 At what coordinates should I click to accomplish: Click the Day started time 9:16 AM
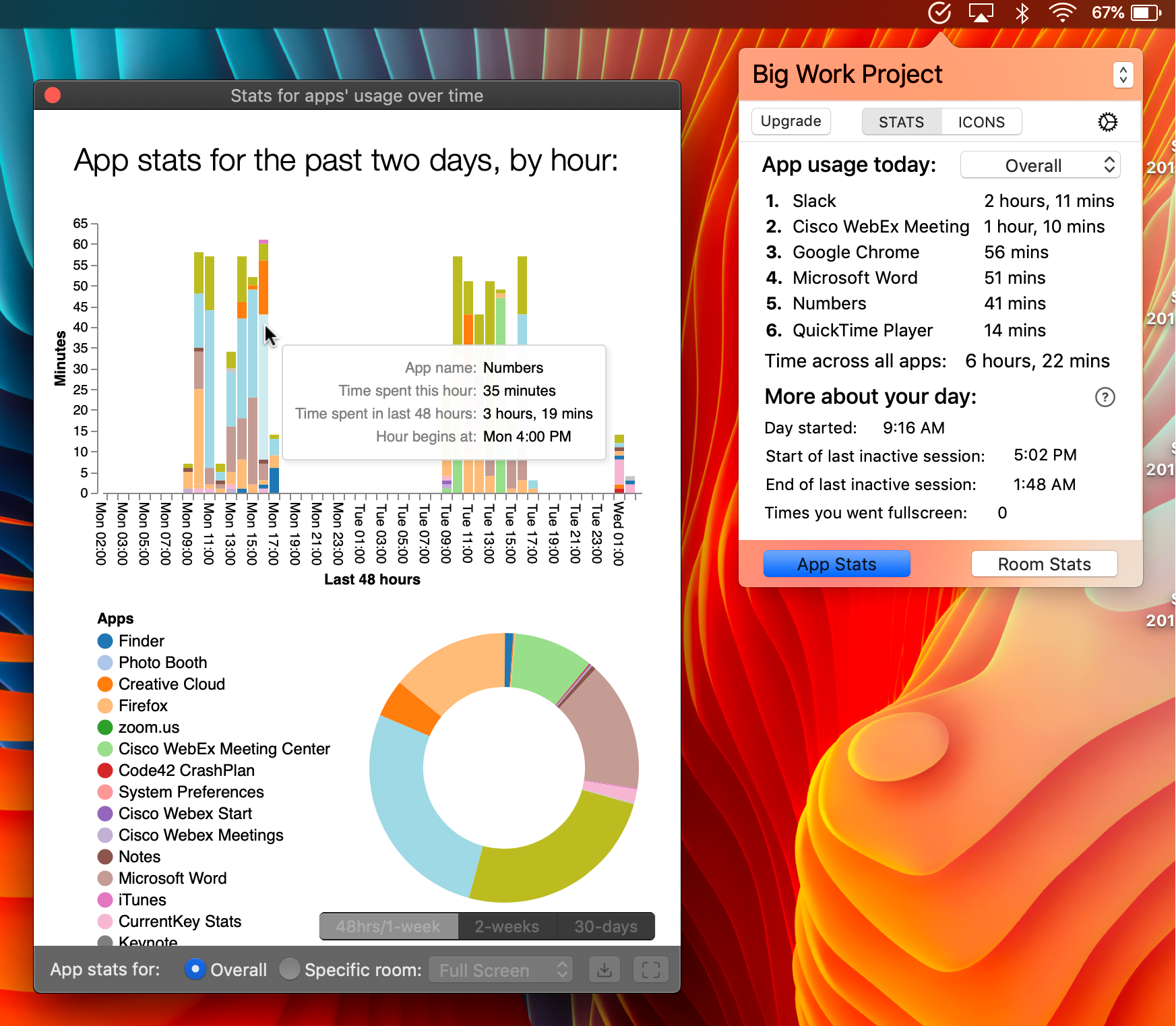click(x=914, y=428)
